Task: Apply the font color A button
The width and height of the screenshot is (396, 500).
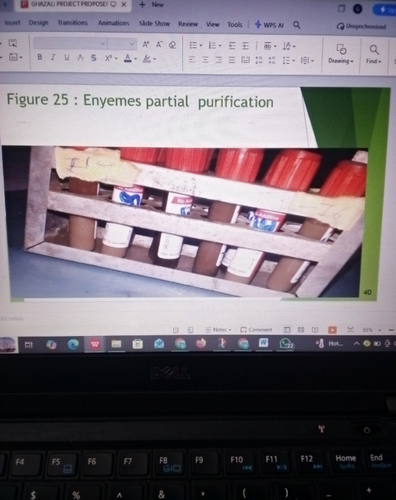Action: (x=128, y=59)
